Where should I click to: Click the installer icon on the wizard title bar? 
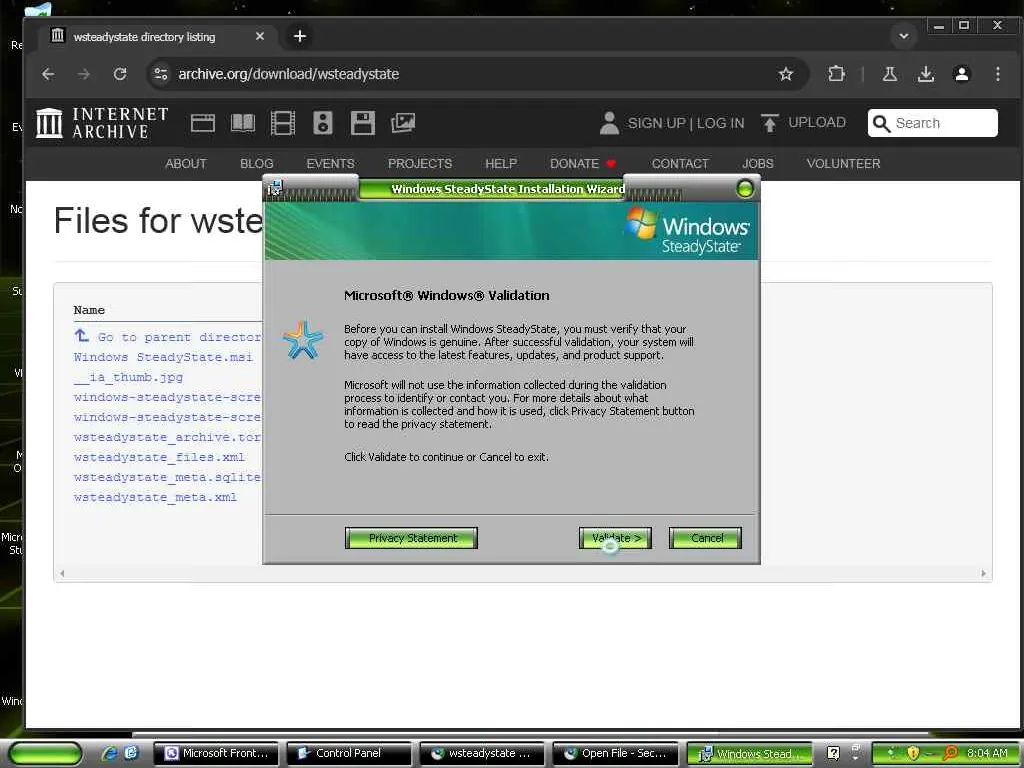(275, 189)
